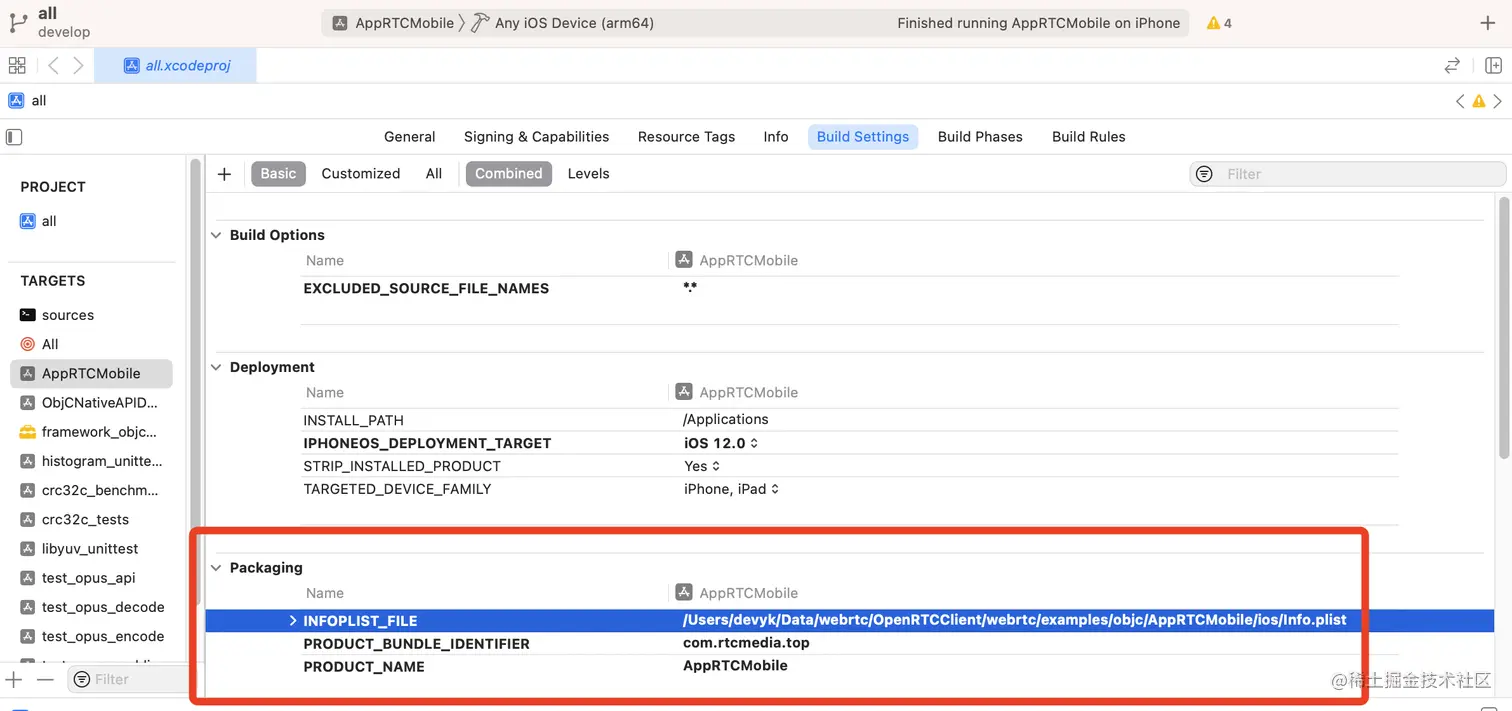Click the swap editor arrows icon
This screenshot has height=711, width=1512.
tap(1452, 66)
